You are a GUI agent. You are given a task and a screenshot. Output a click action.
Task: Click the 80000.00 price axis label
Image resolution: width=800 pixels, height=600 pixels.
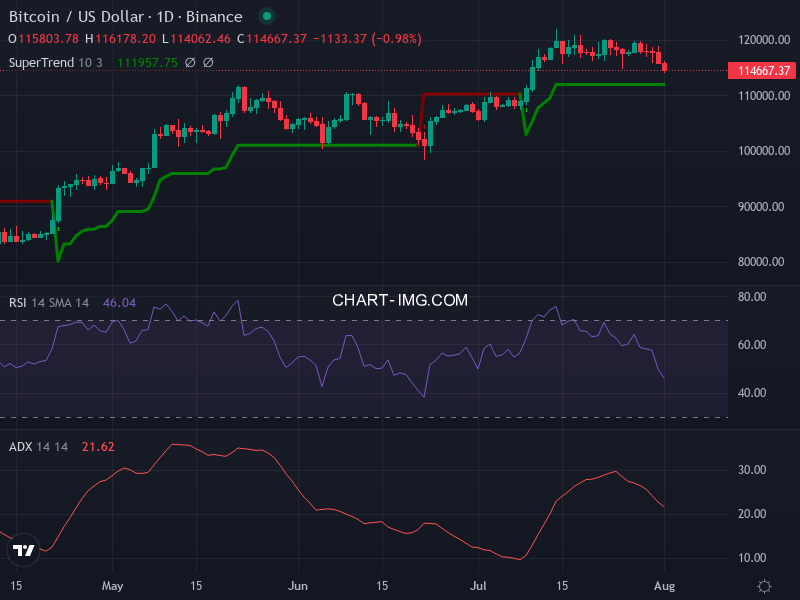(x=761, y=262)
